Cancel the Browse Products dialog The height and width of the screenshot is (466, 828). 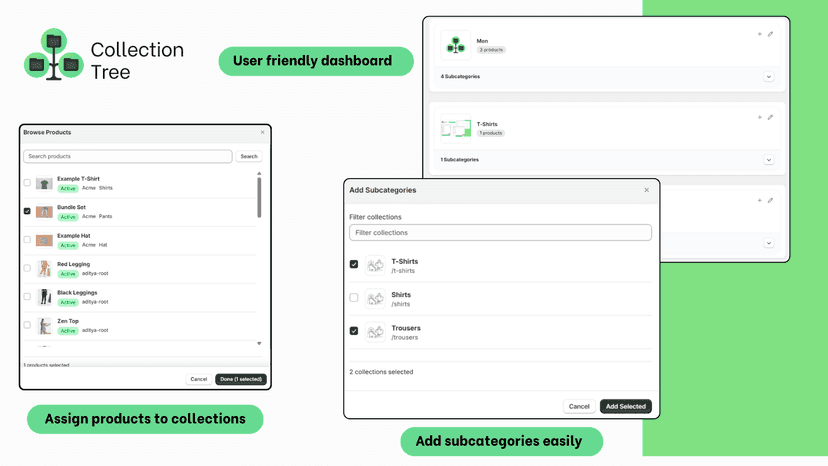tap(199, 379)
